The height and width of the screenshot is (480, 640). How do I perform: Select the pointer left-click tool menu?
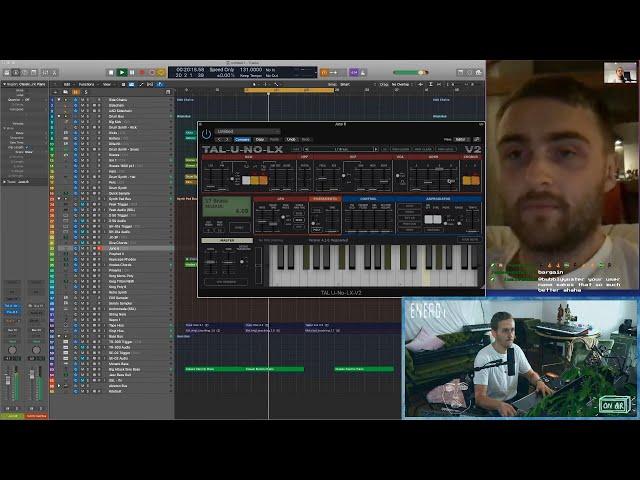tap(255, 84)
